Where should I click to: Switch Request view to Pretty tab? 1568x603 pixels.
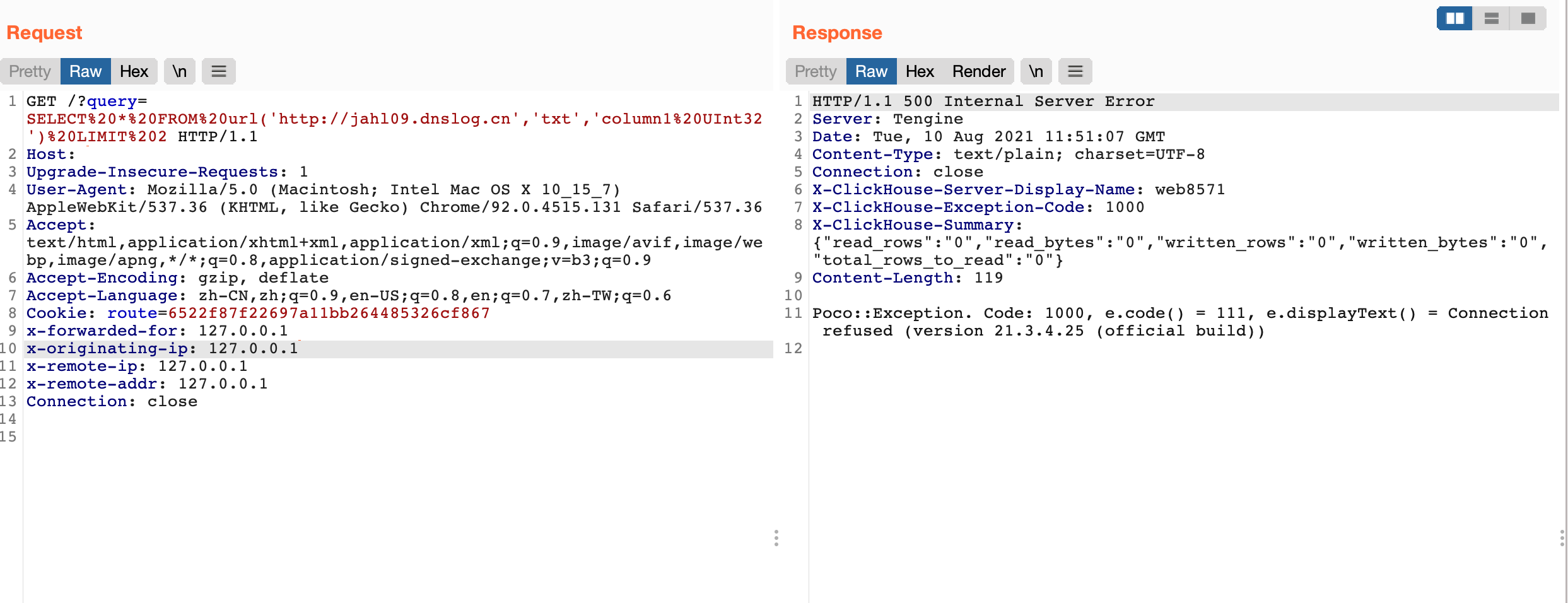coord(30,71)
